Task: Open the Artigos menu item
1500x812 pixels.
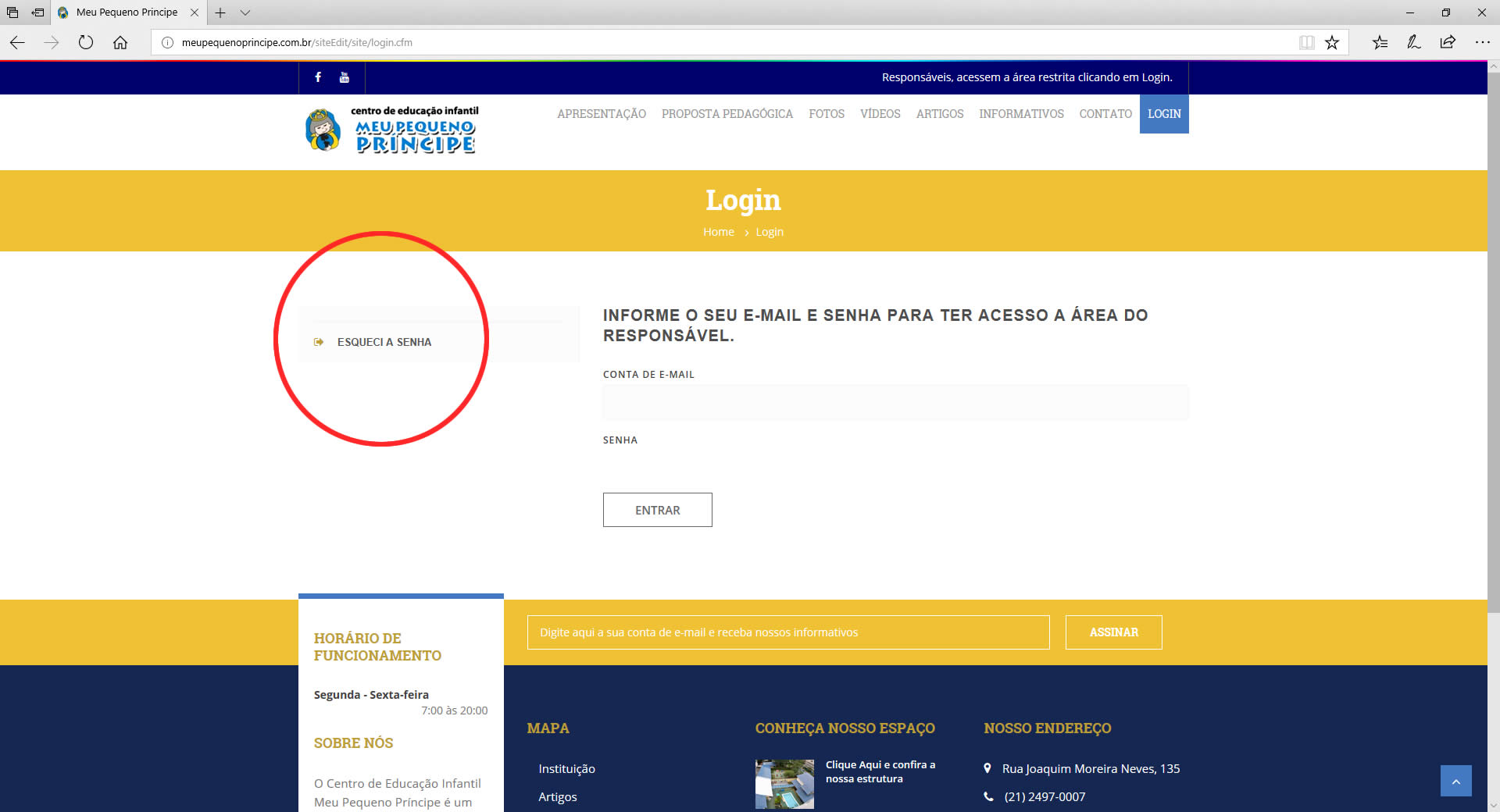Action: (940, 114)
